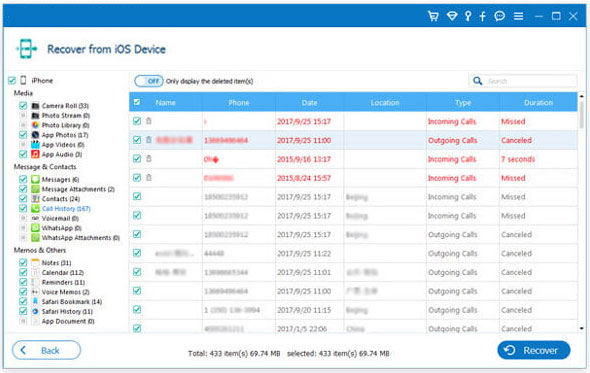Click the Recover button

coord(534,350)
